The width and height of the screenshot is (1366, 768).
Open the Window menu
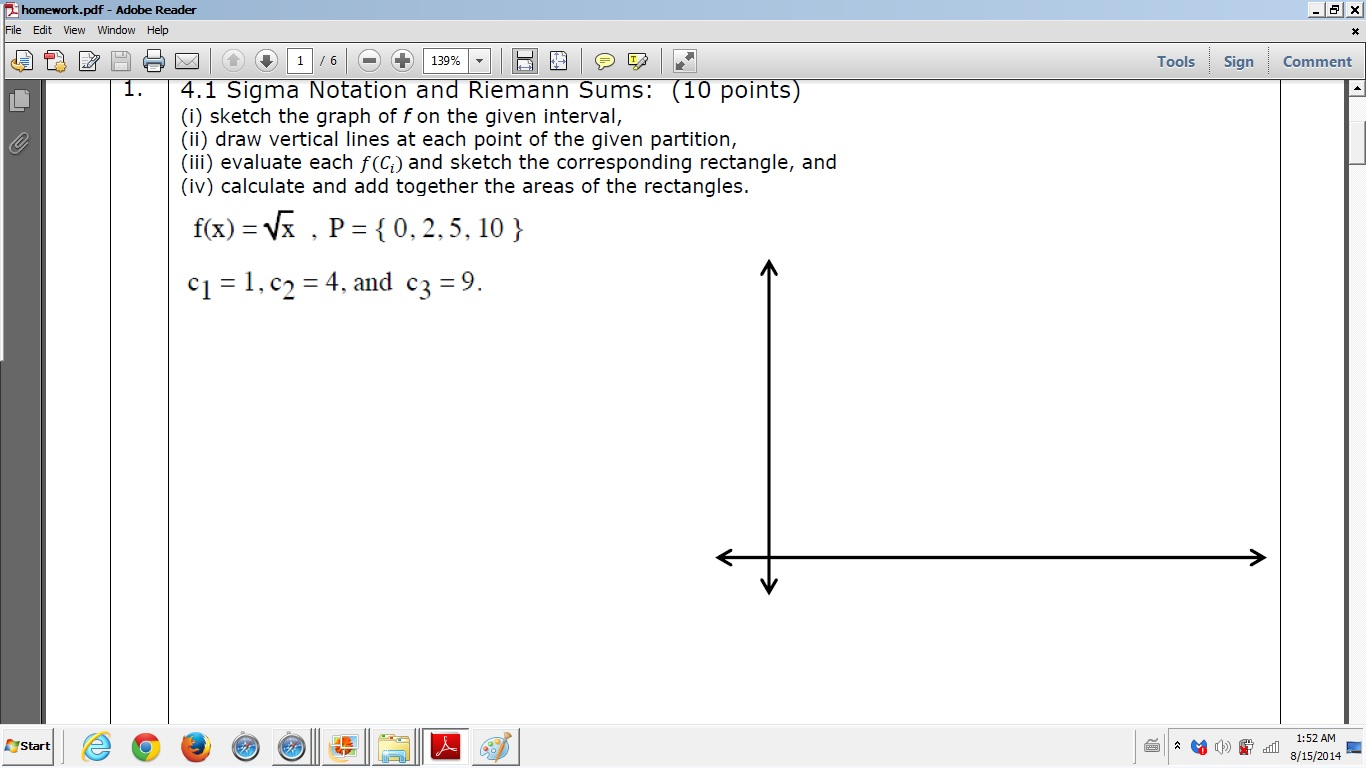tap(116, 30)
